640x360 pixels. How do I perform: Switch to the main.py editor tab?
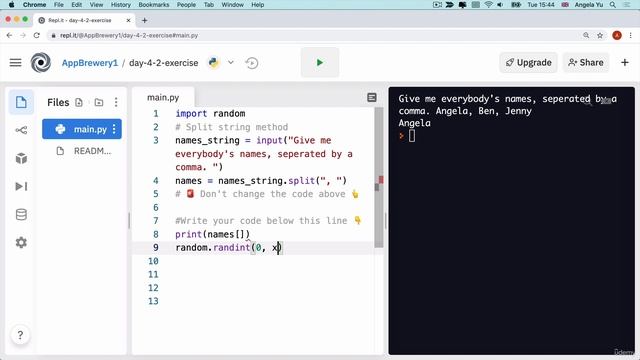pos(163,98)
